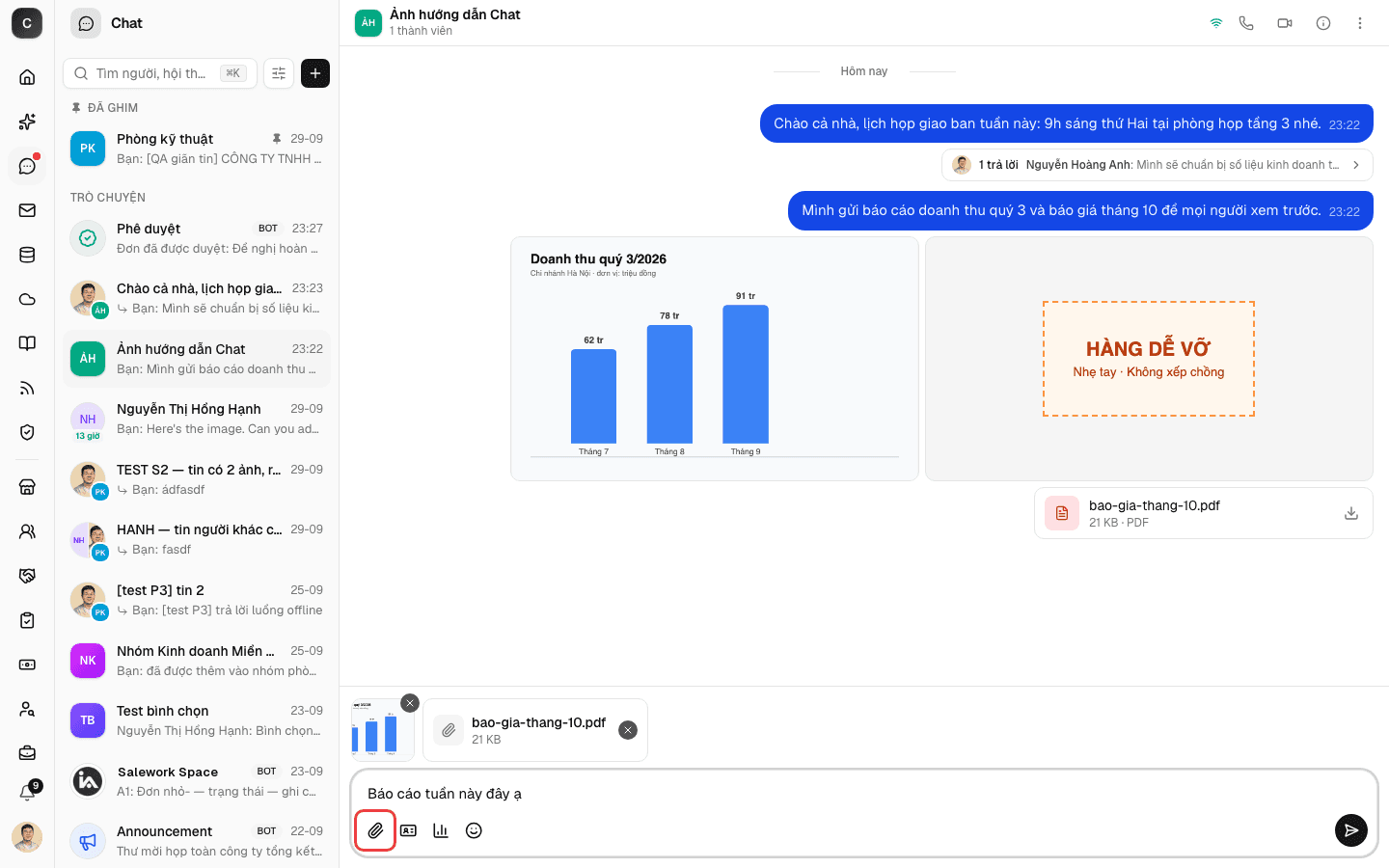Open the open-book icon in sidebar
Viewport: 1389px width, 868px height.
[x=27, y=343]
